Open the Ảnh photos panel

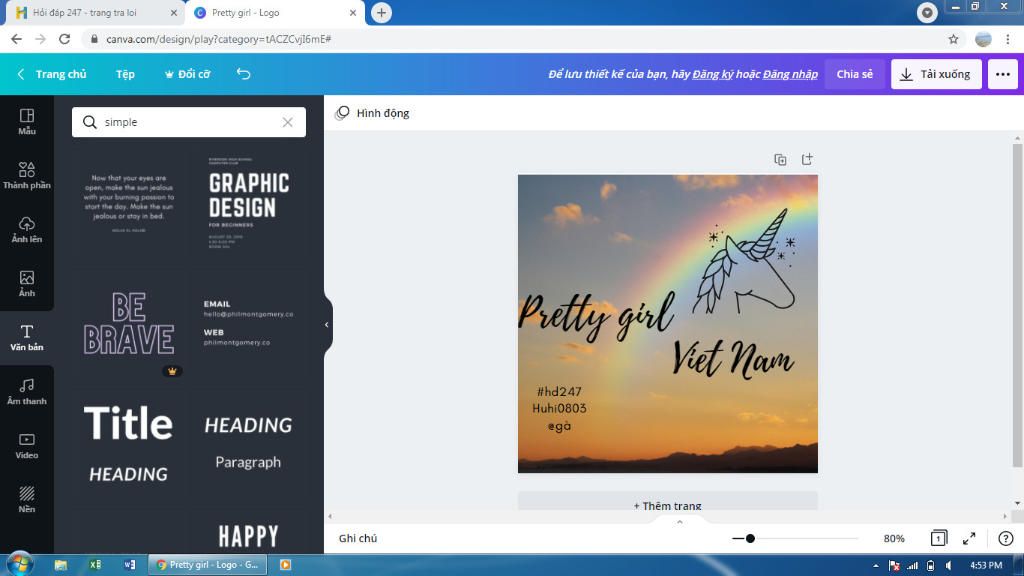click(x=27, y=284)
